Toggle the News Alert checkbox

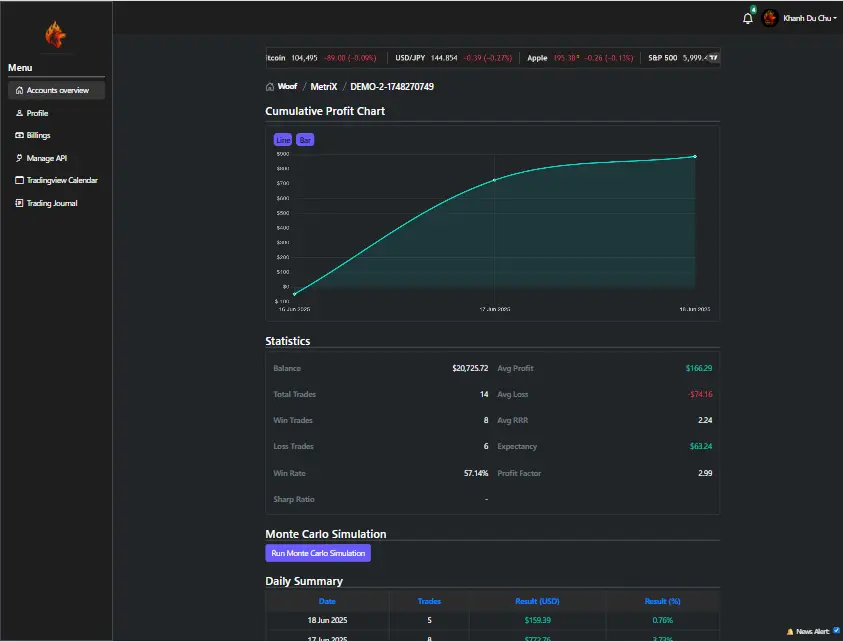[836, 631]
